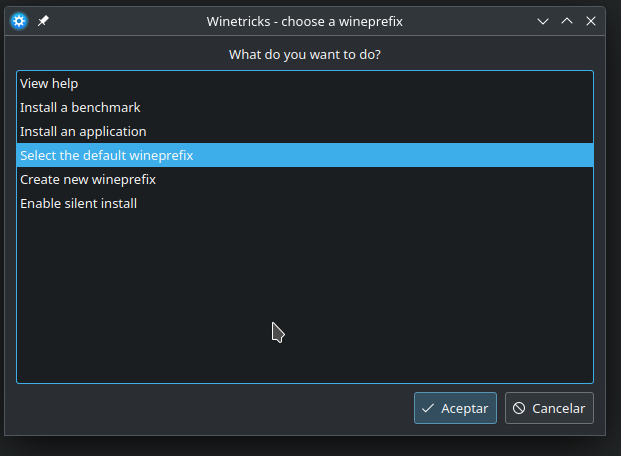Toggle the pin window icon
Screen dimensions: 621x456
click(x=44, y=20)
